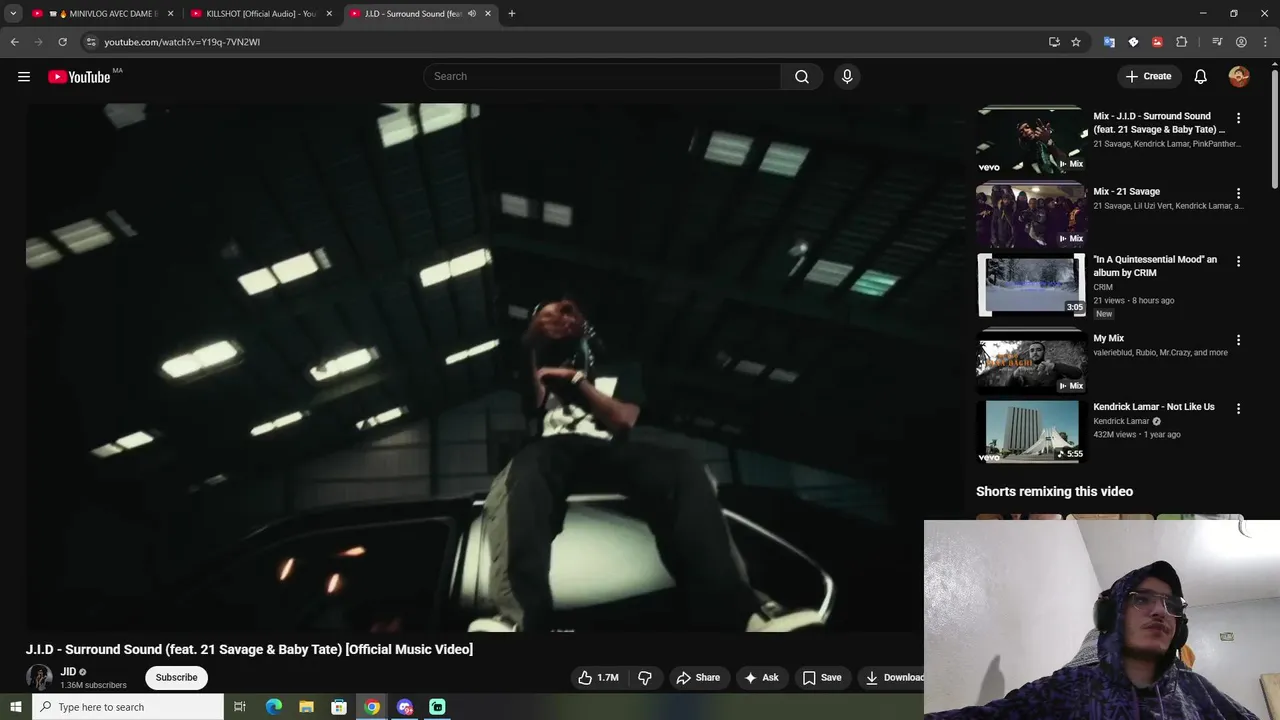Open the account avatar menu
The height and width of the screenshot is (720, 1280).
coord(1239,76)
